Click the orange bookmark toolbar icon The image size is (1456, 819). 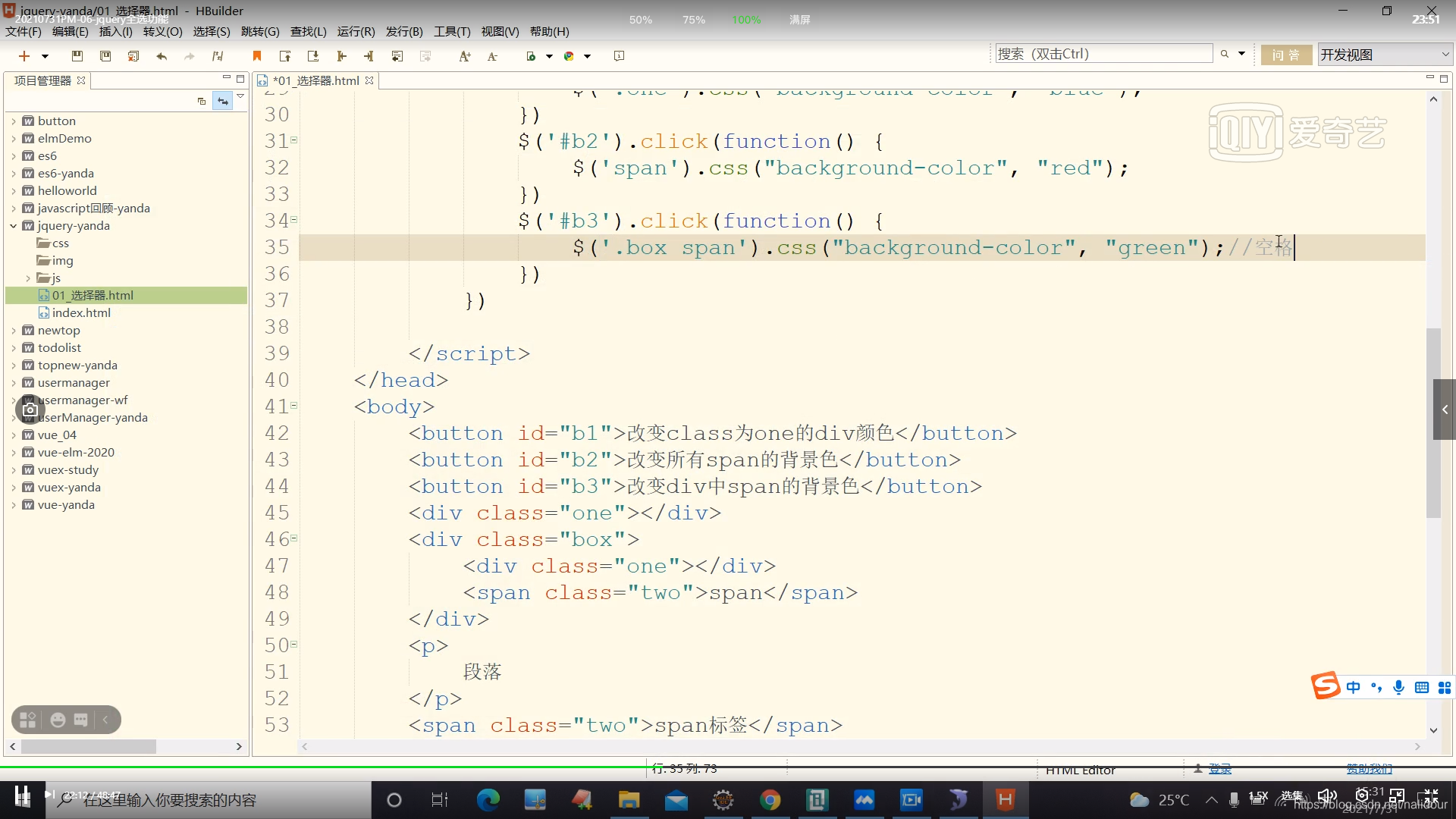(257, 56)
